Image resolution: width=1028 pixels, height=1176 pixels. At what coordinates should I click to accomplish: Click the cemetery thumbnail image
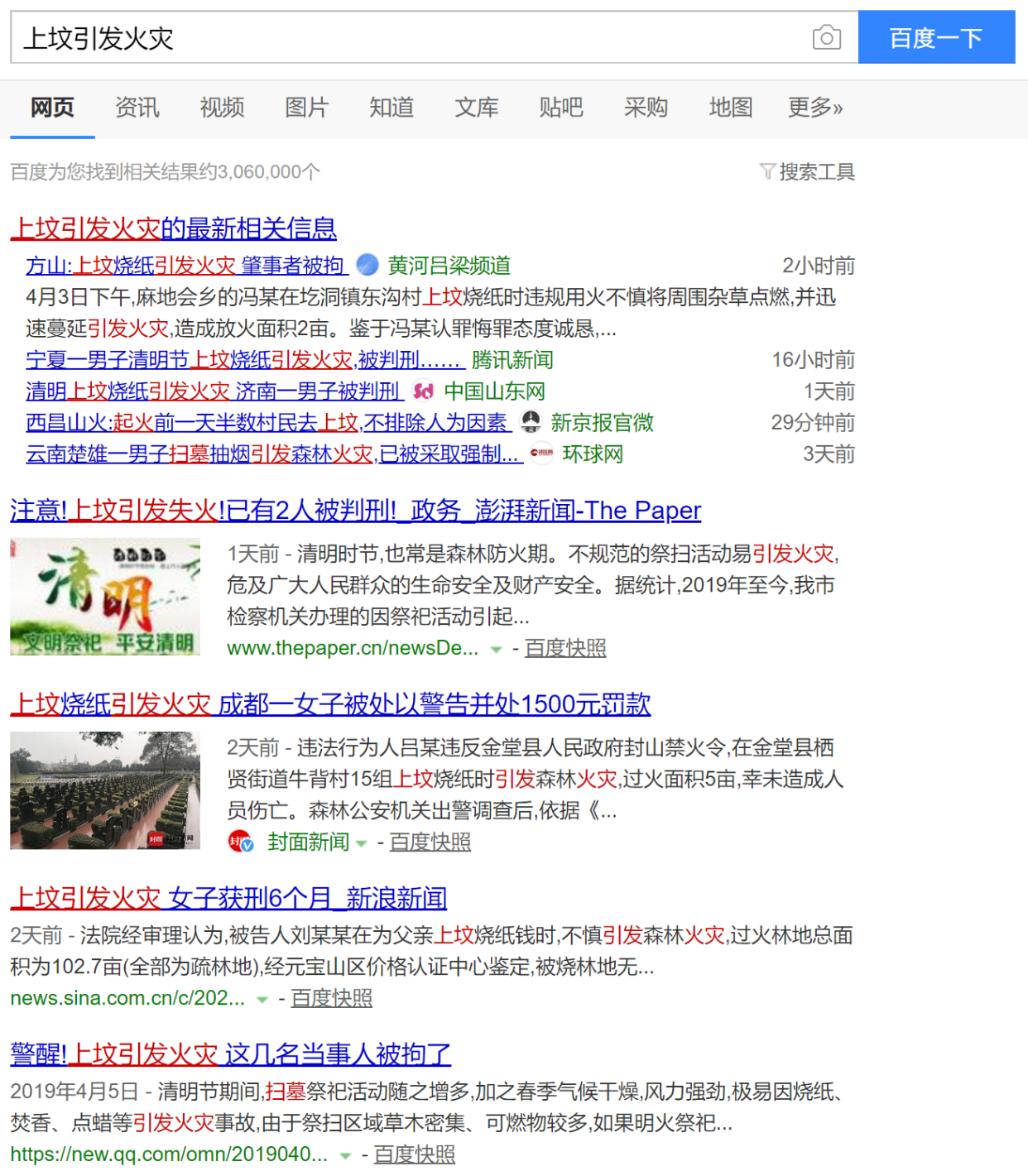point(105,790)
